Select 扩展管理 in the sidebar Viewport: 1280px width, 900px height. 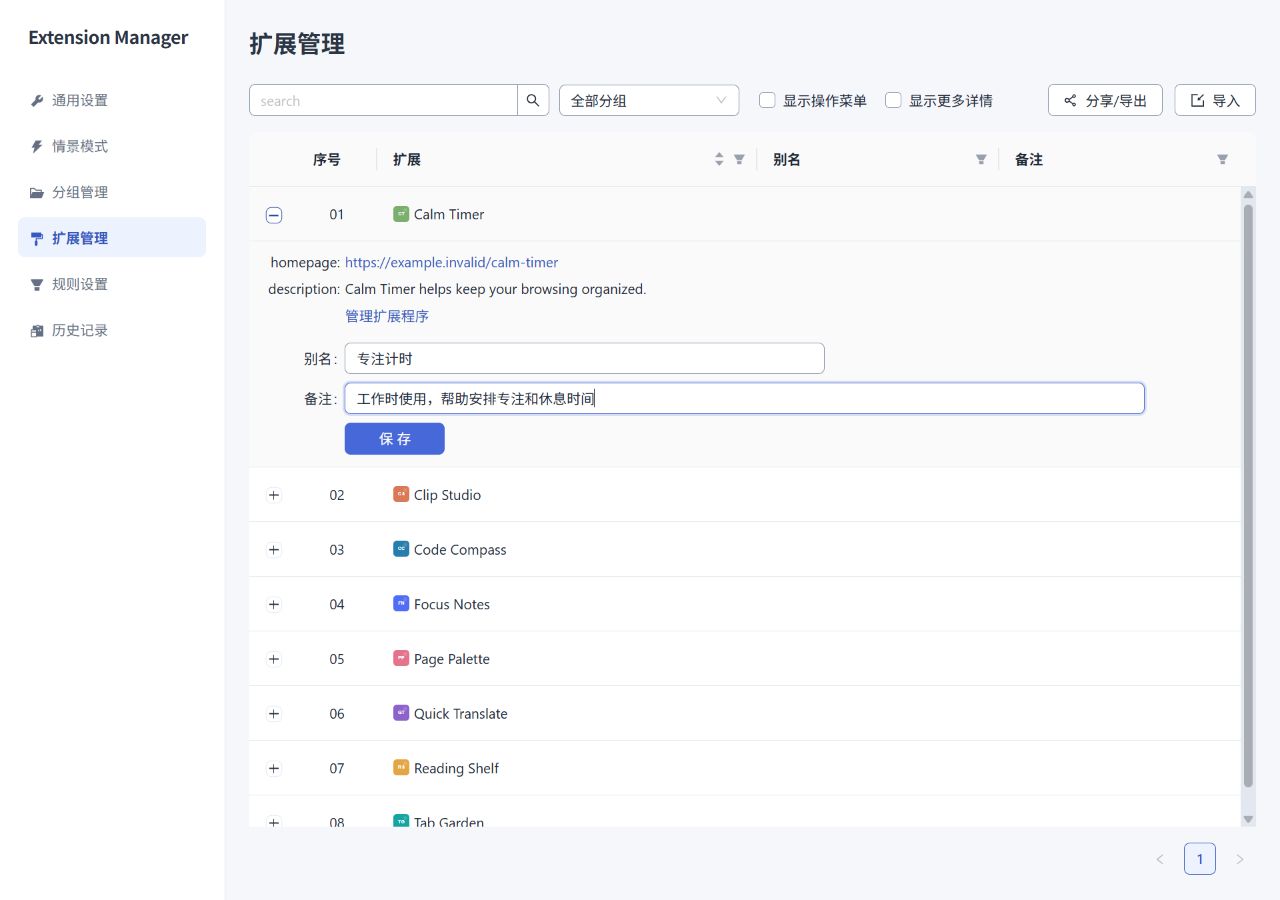point(112,238)
